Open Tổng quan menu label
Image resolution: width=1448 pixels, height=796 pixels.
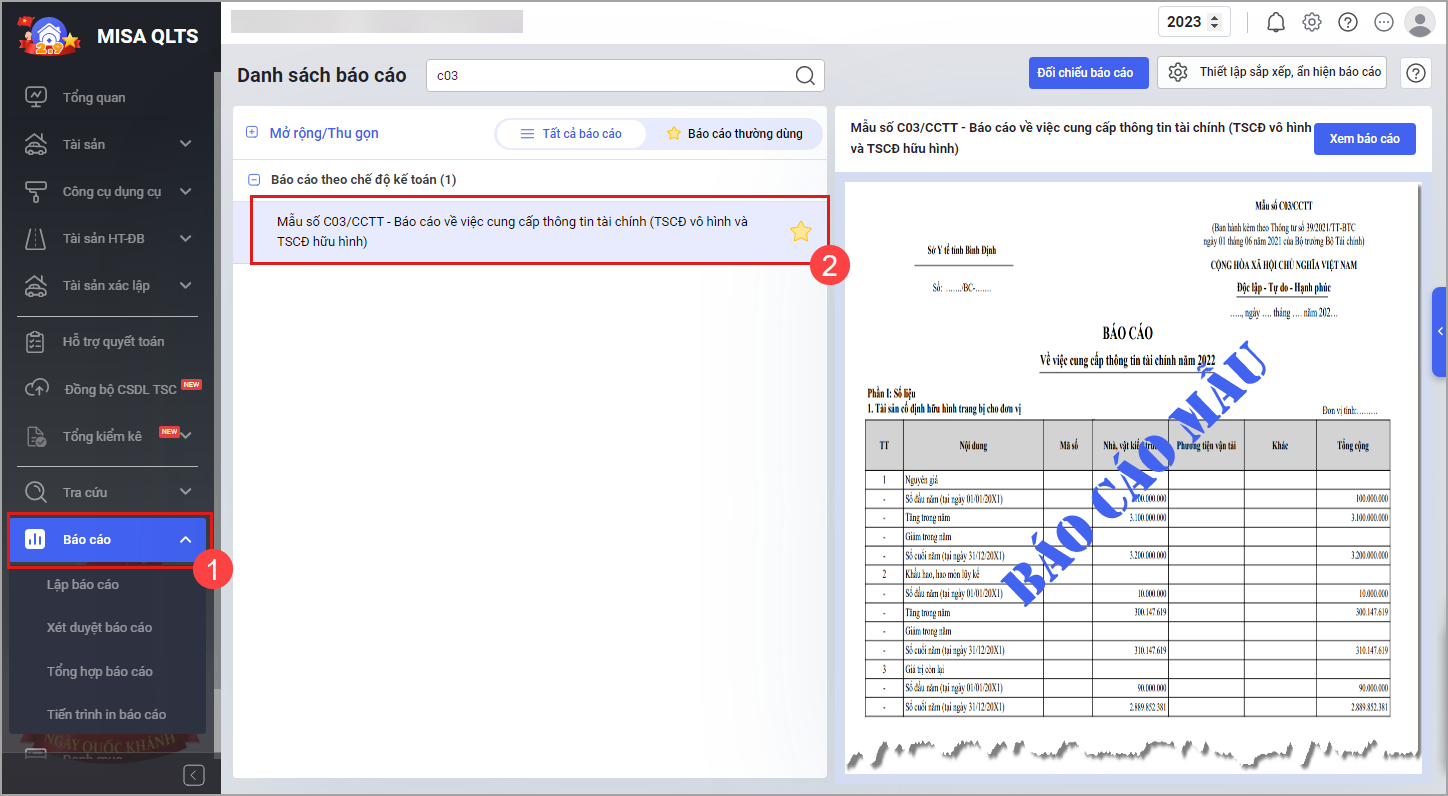pos(94,97)
